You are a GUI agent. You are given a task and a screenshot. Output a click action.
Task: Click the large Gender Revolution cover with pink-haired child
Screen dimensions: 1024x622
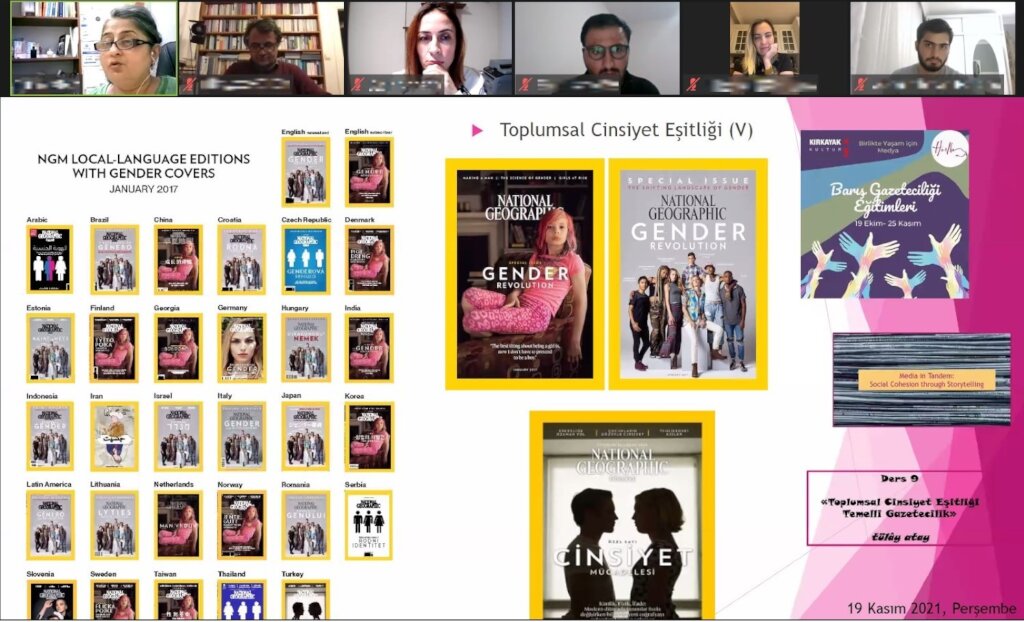click(524, 274)
